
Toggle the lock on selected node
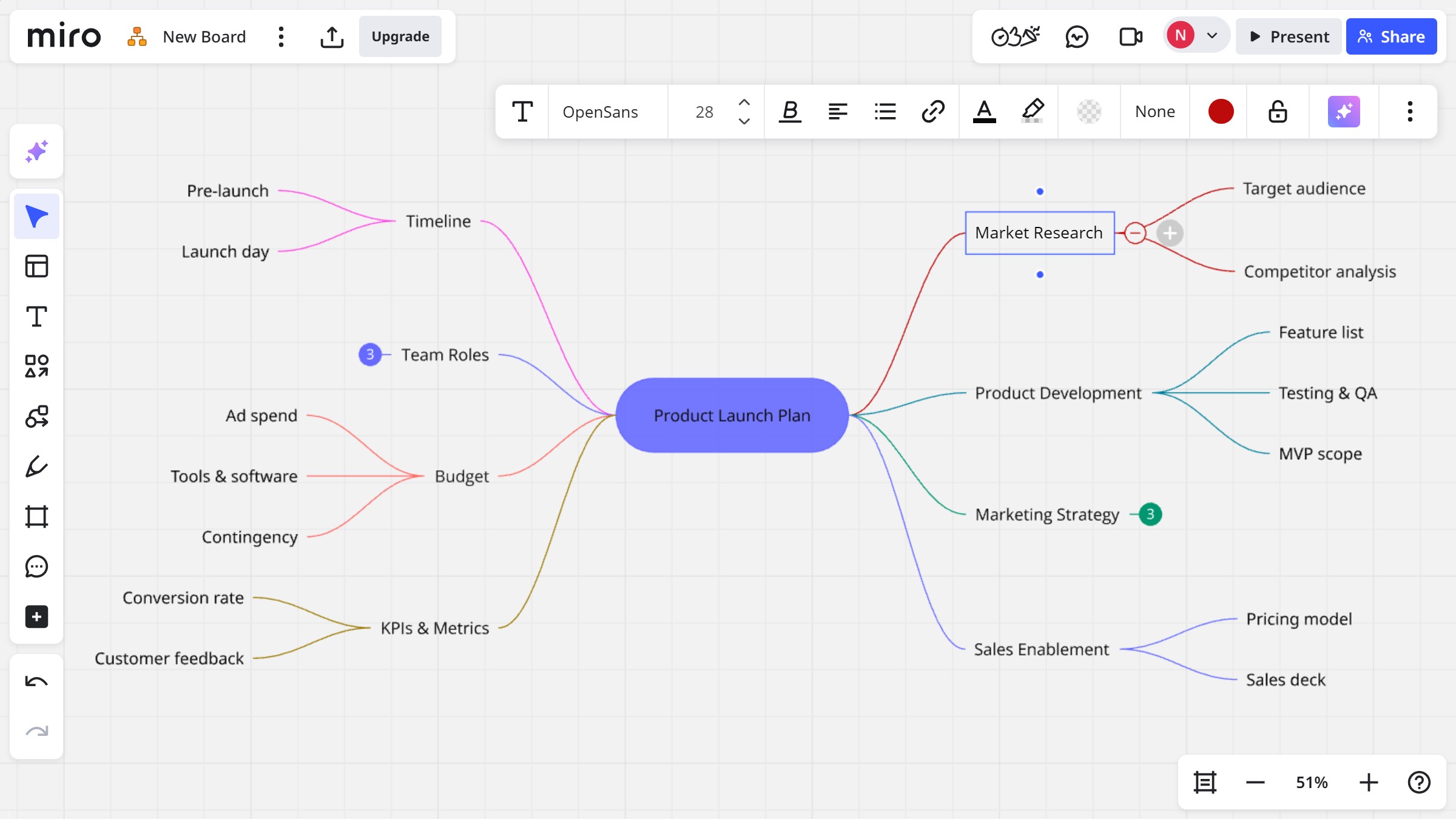tap(1278, 112)
